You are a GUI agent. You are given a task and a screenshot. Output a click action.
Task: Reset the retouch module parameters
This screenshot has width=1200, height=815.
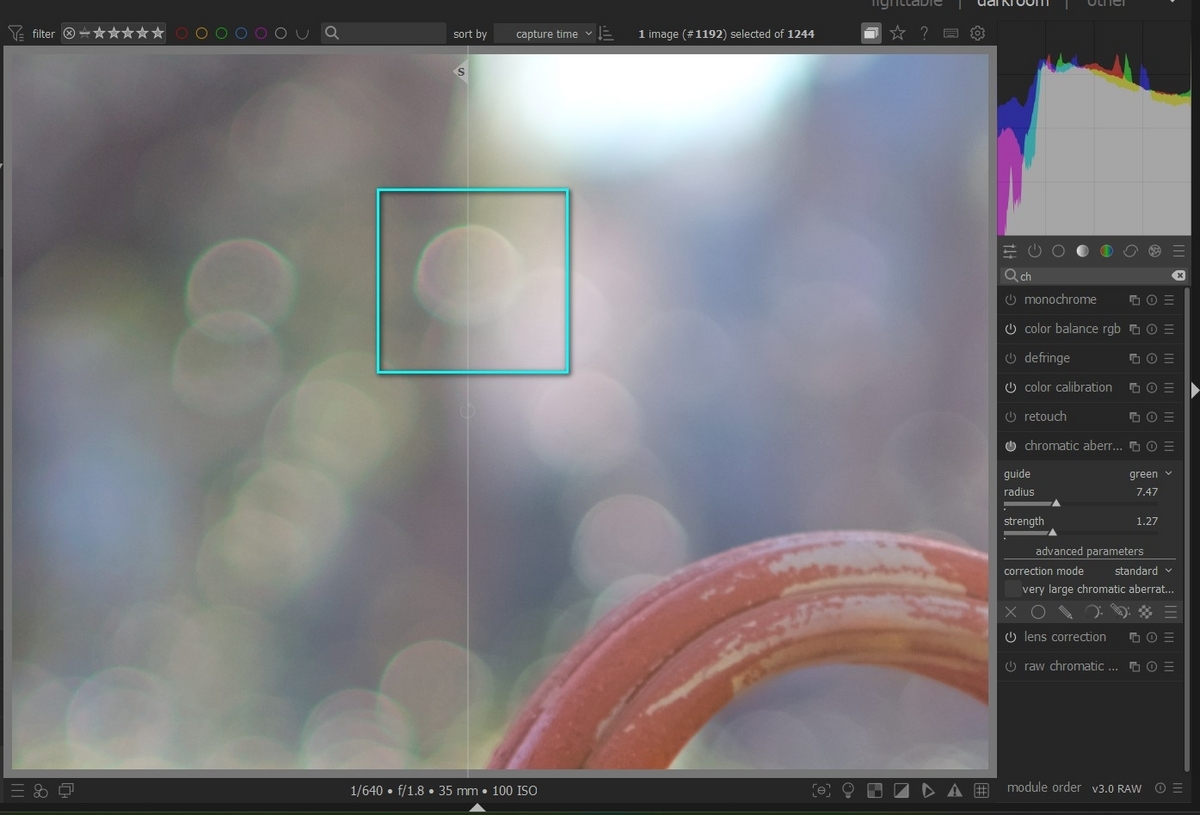click(1152, 417)
